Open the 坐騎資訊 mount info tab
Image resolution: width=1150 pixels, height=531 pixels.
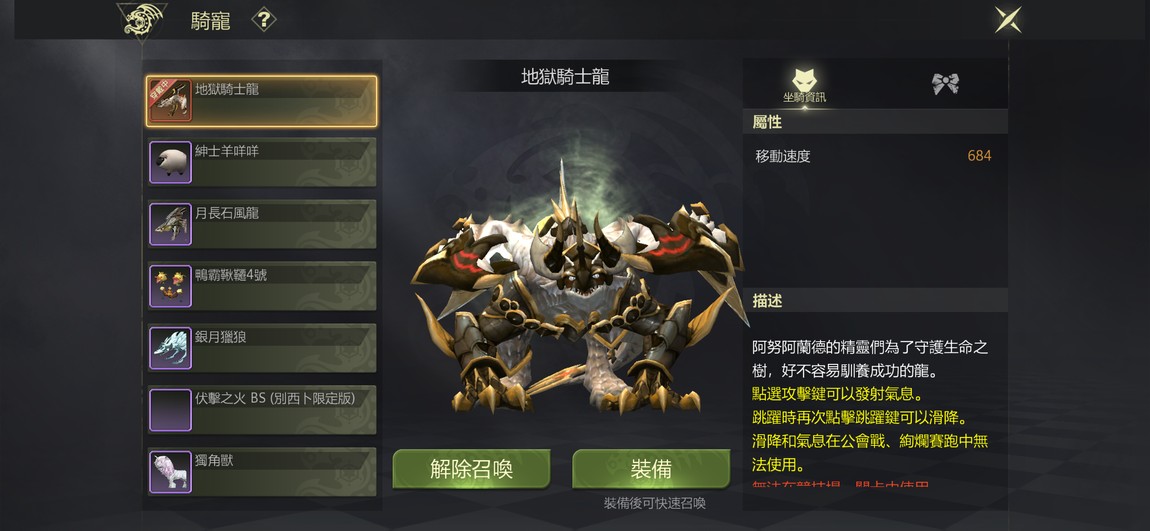pyautogui.click(x=805, y=84)
